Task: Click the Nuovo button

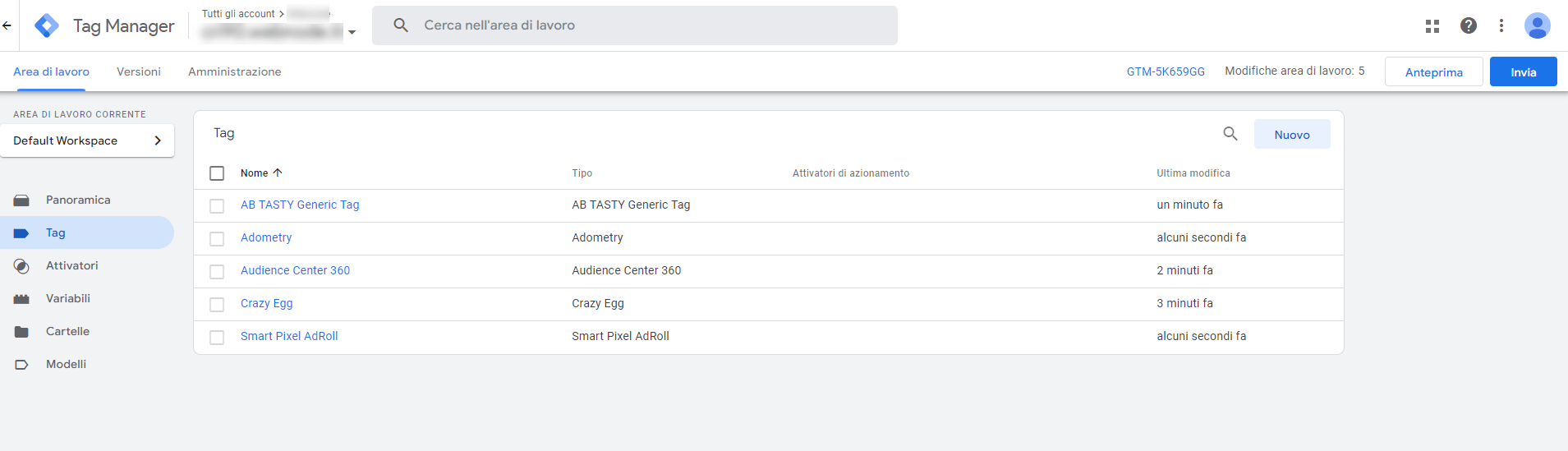Action: click(x=1292, y=134)
